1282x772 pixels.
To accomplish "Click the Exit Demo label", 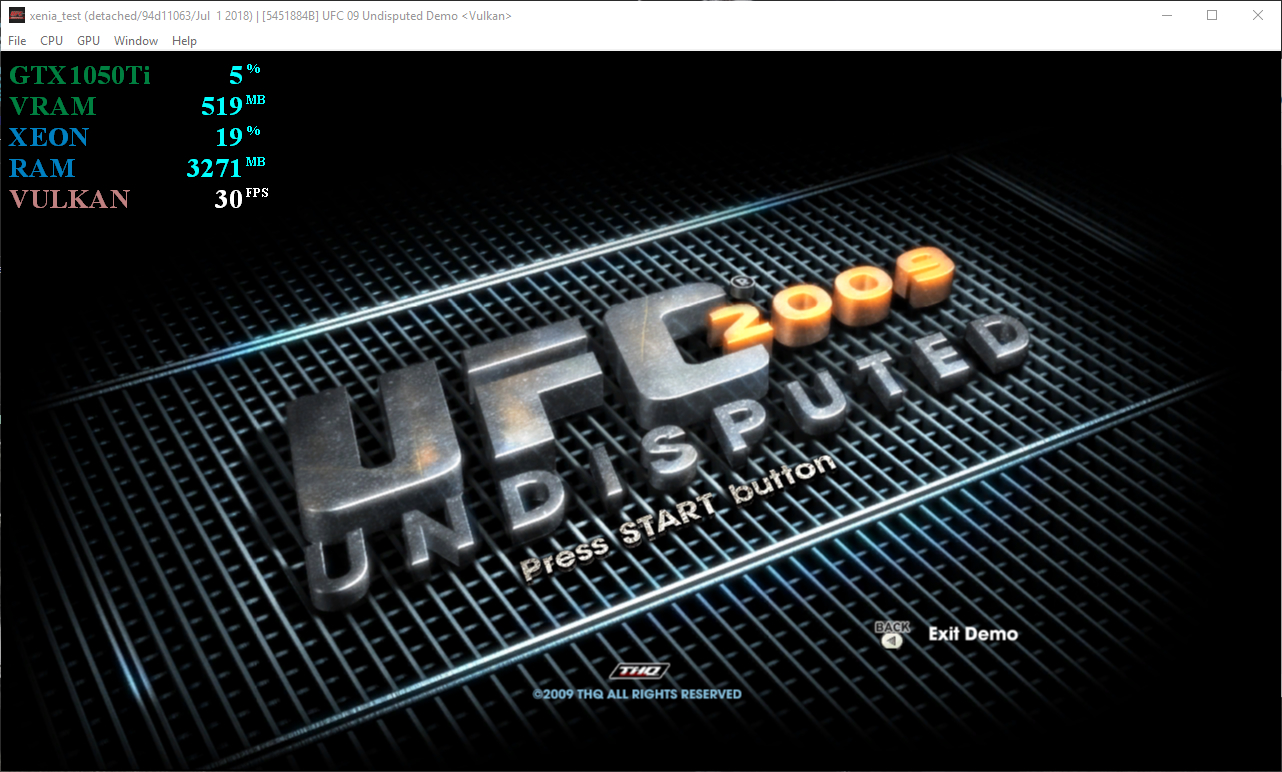I will (973, 634).
